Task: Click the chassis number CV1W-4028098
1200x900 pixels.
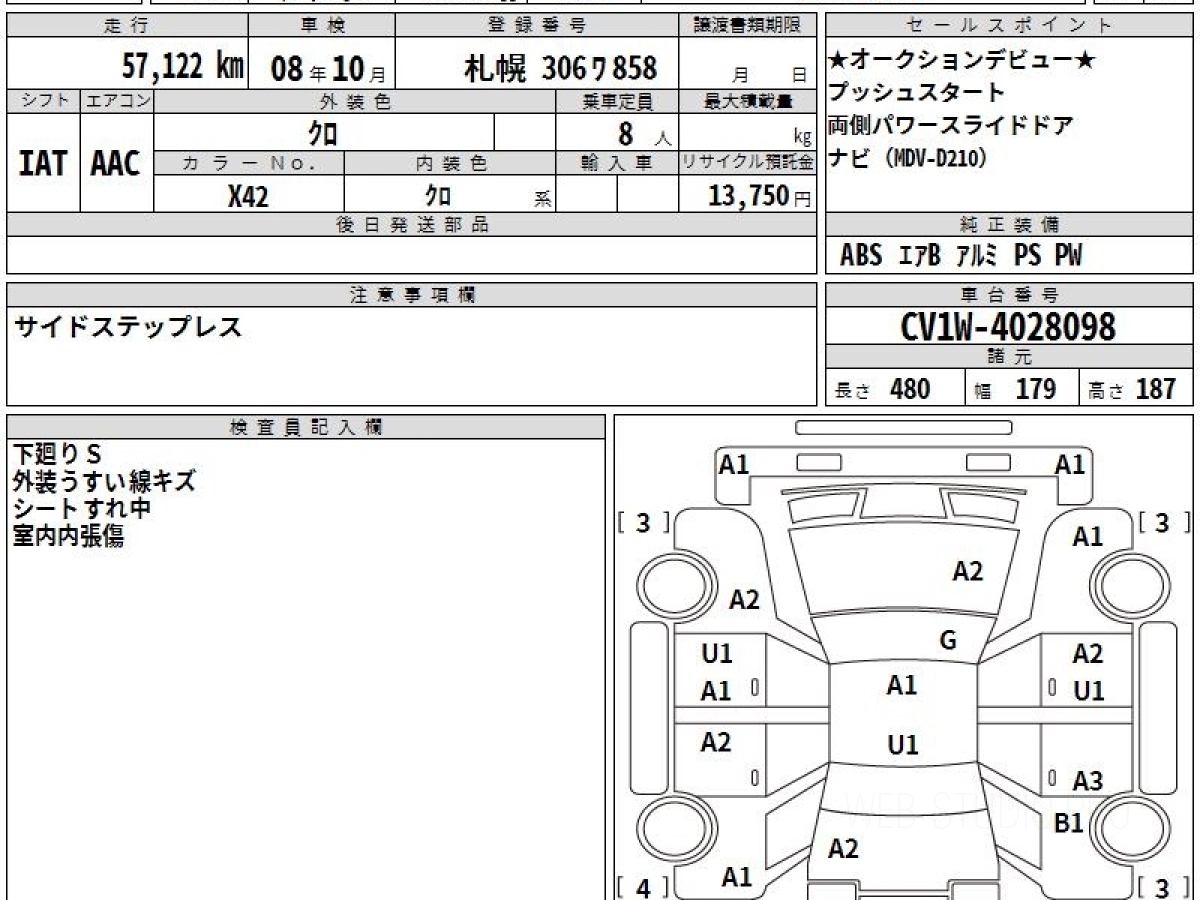Action: pos(1008,326)
